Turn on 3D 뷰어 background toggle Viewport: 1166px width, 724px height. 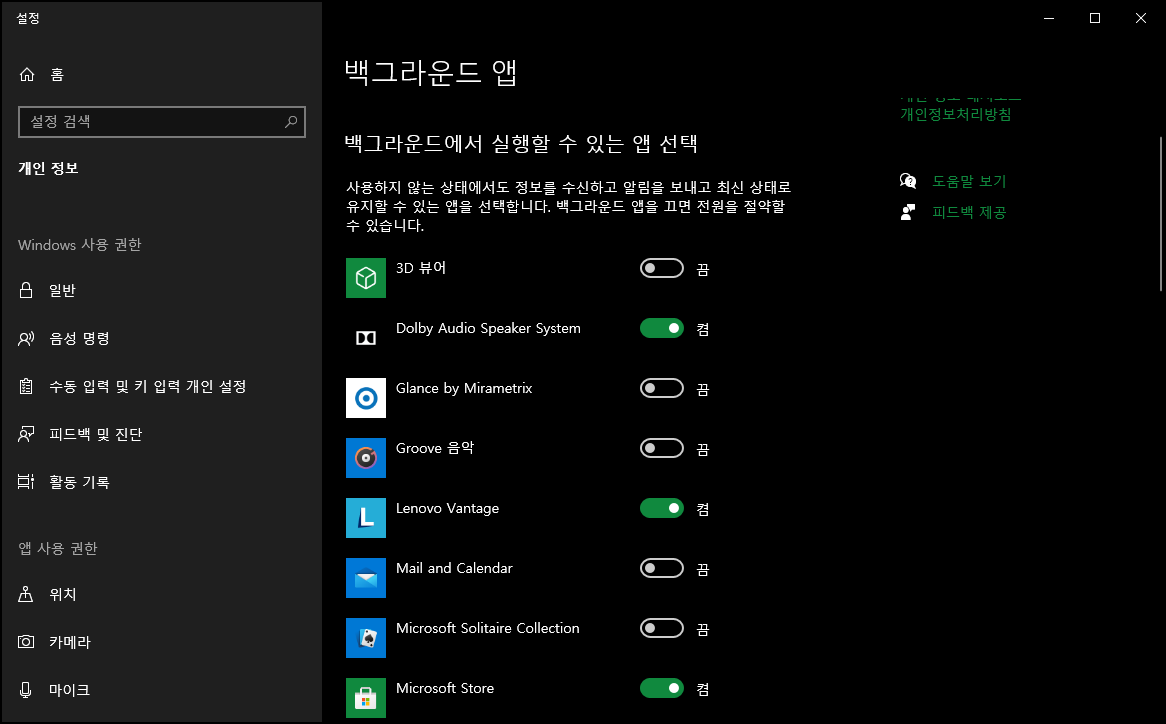662,268
